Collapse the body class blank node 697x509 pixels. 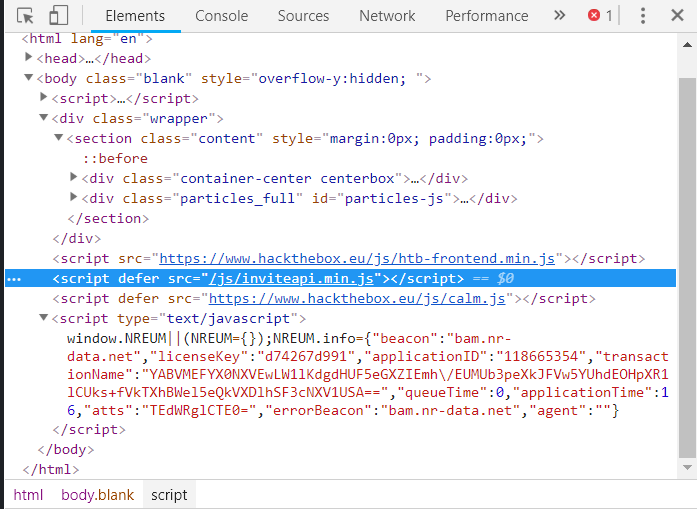click(x=28, y=77)
